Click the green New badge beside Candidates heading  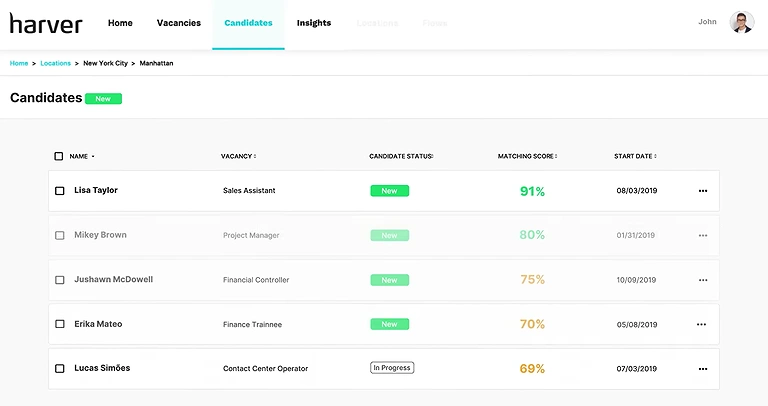pos(103,98)
